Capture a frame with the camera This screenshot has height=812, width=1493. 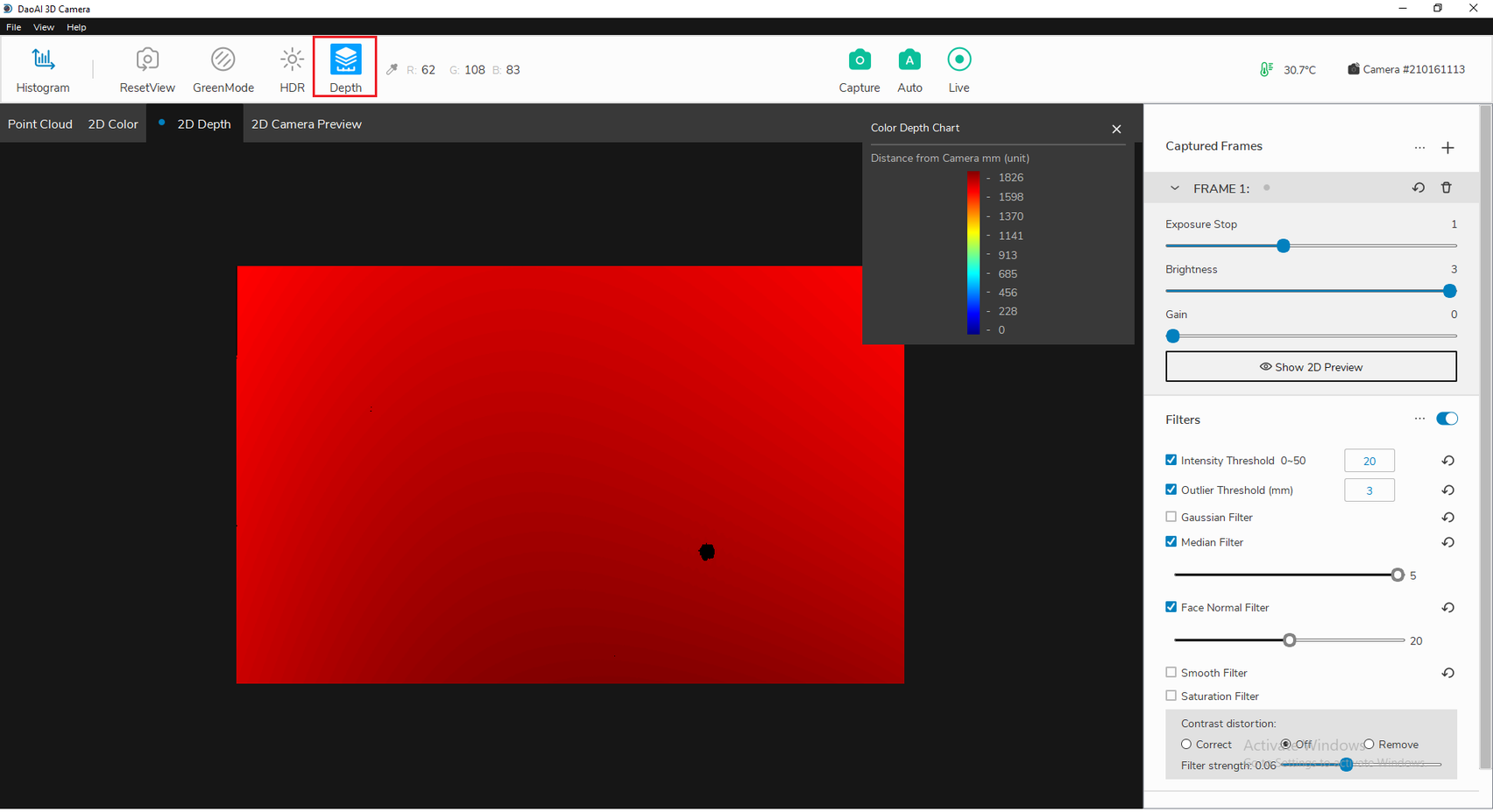(x=859, y=69)
